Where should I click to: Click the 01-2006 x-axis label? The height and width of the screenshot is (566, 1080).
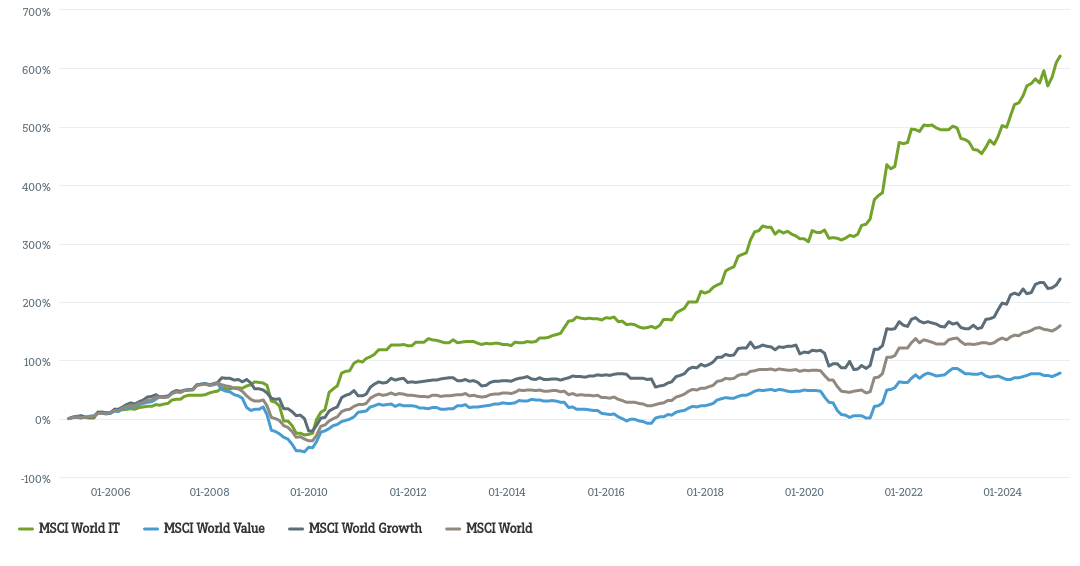[x=110, y=492]
